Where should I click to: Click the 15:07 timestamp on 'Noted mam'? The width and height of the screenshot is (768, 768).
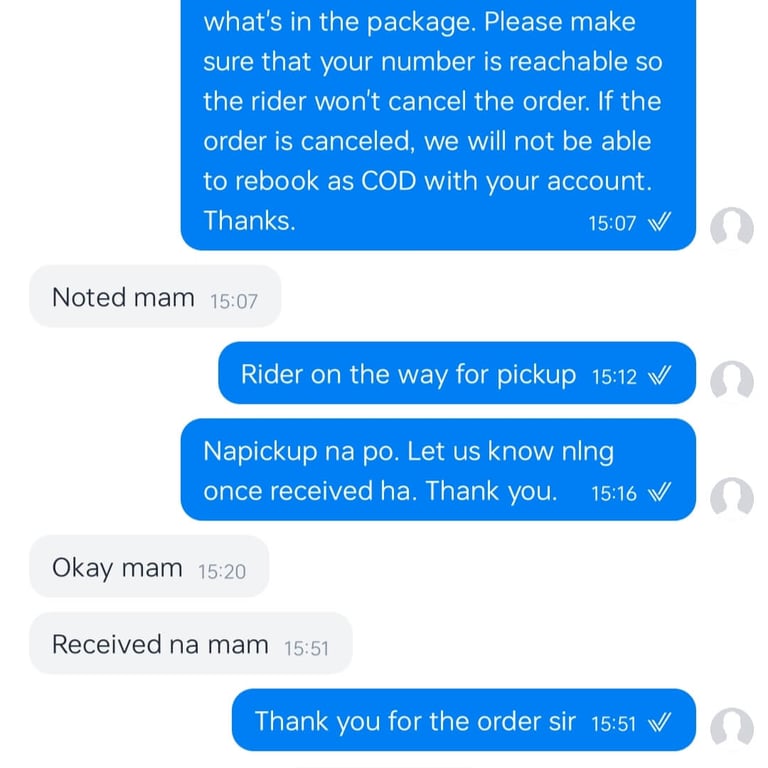coord(234,302)
